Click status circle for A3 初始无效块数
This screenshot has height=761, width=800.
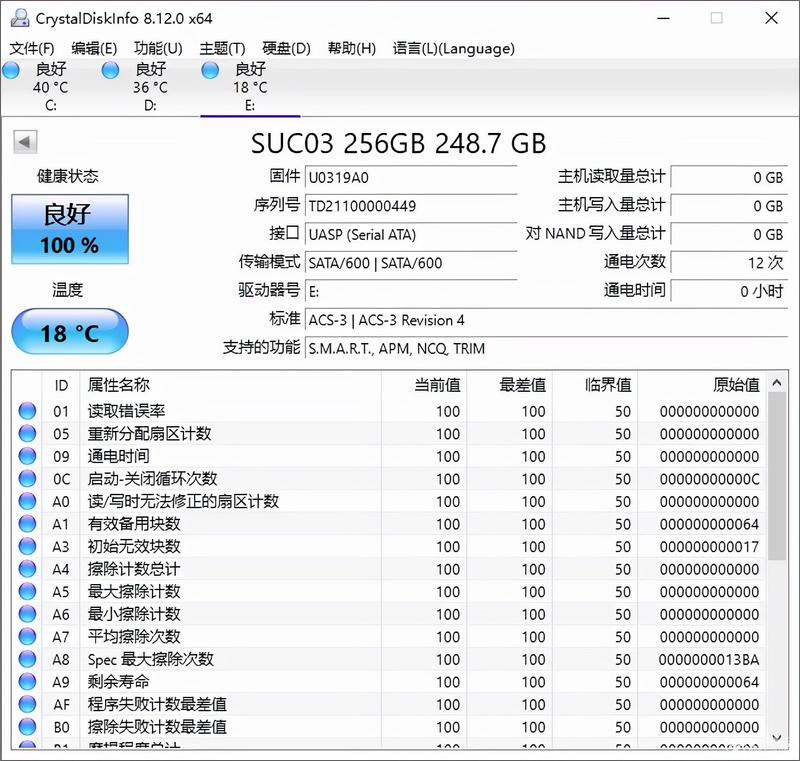pos(27,546)
